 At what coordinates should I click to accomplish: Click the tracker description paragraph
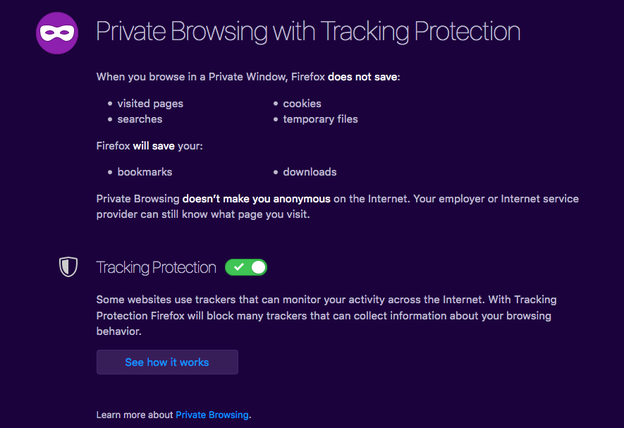[326, 315]
